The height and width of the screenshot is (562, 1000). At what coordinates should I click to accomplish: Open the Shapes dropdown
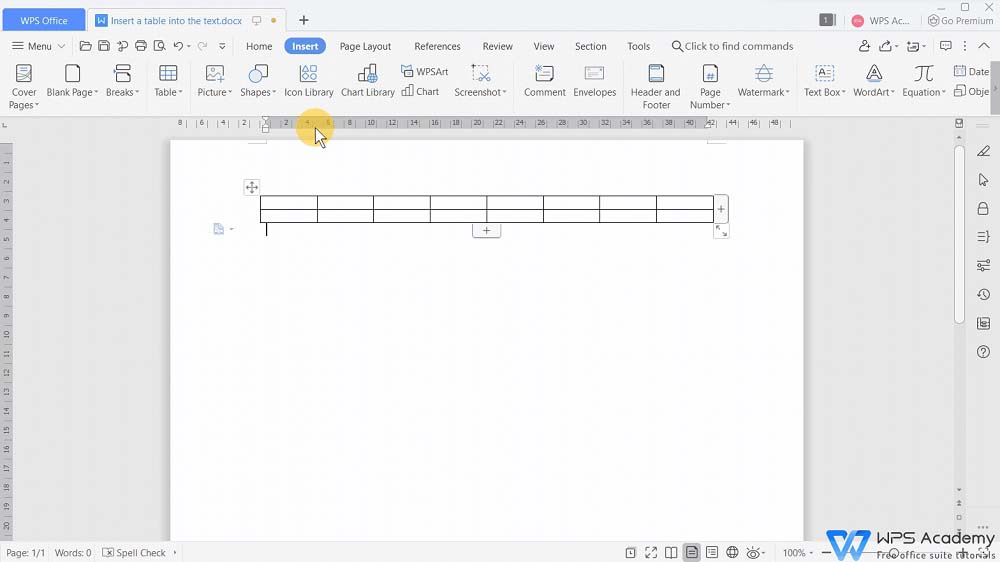tap(258, 92)
